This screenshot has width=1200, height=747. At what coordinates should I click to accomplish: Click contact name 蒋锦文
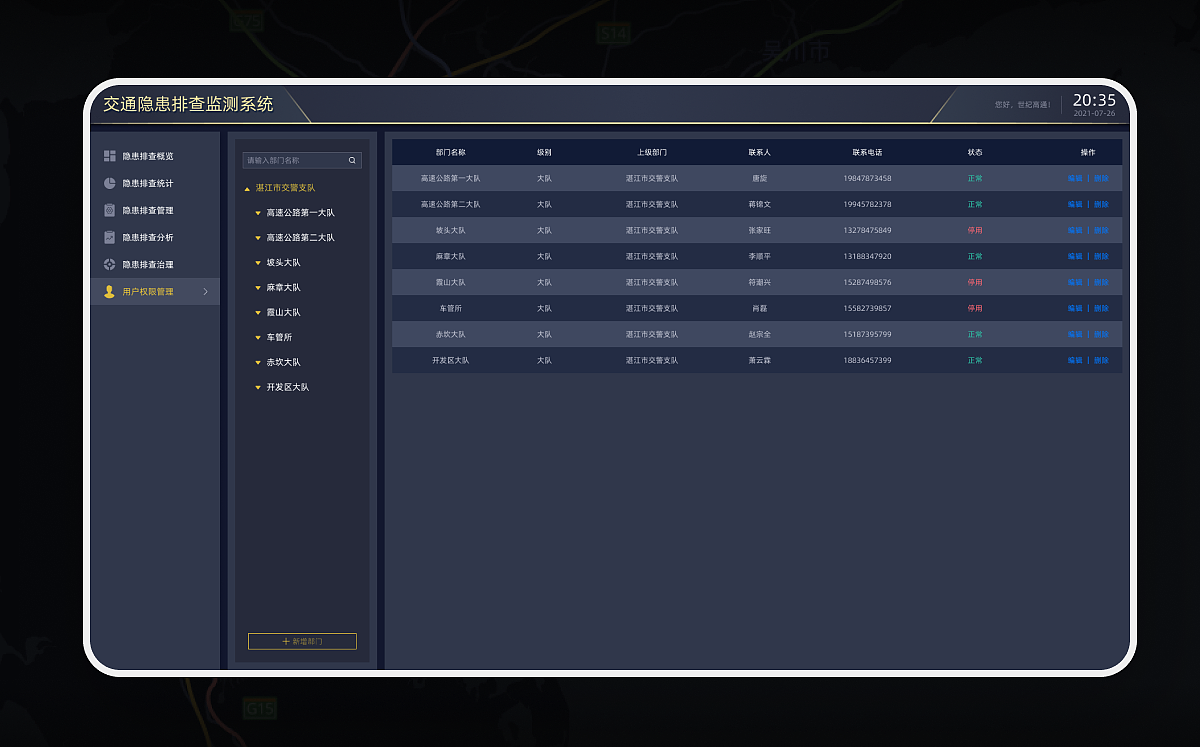tap(760, 204)
